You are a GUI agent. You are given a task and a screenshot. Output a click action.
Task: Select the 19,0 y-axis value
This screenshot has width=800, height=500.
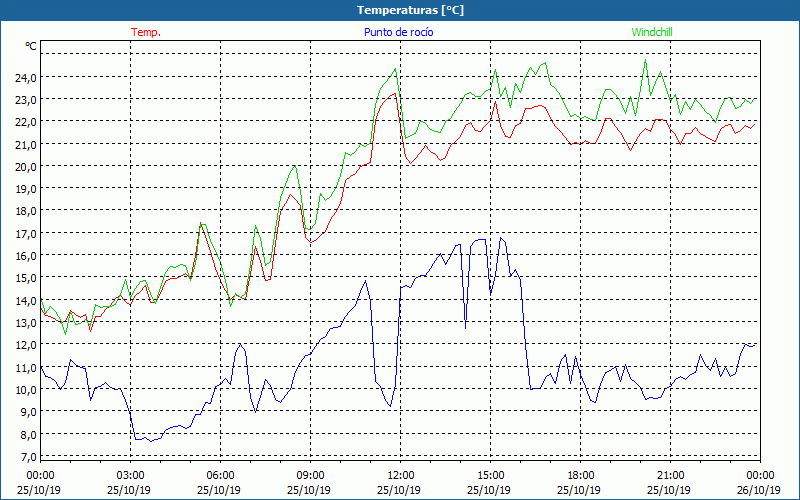27,189
